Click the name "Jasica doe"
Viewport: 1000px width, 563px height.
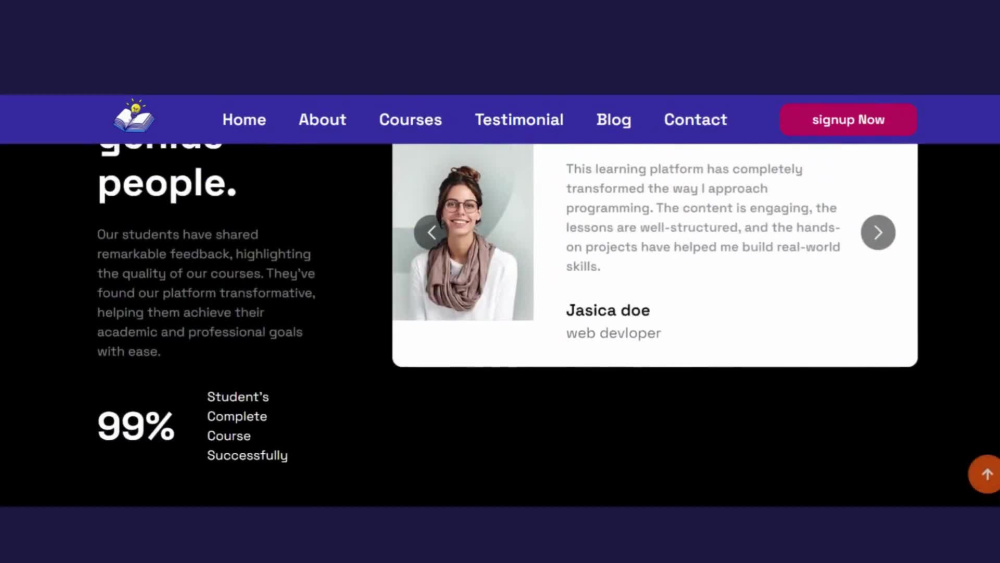608,311
